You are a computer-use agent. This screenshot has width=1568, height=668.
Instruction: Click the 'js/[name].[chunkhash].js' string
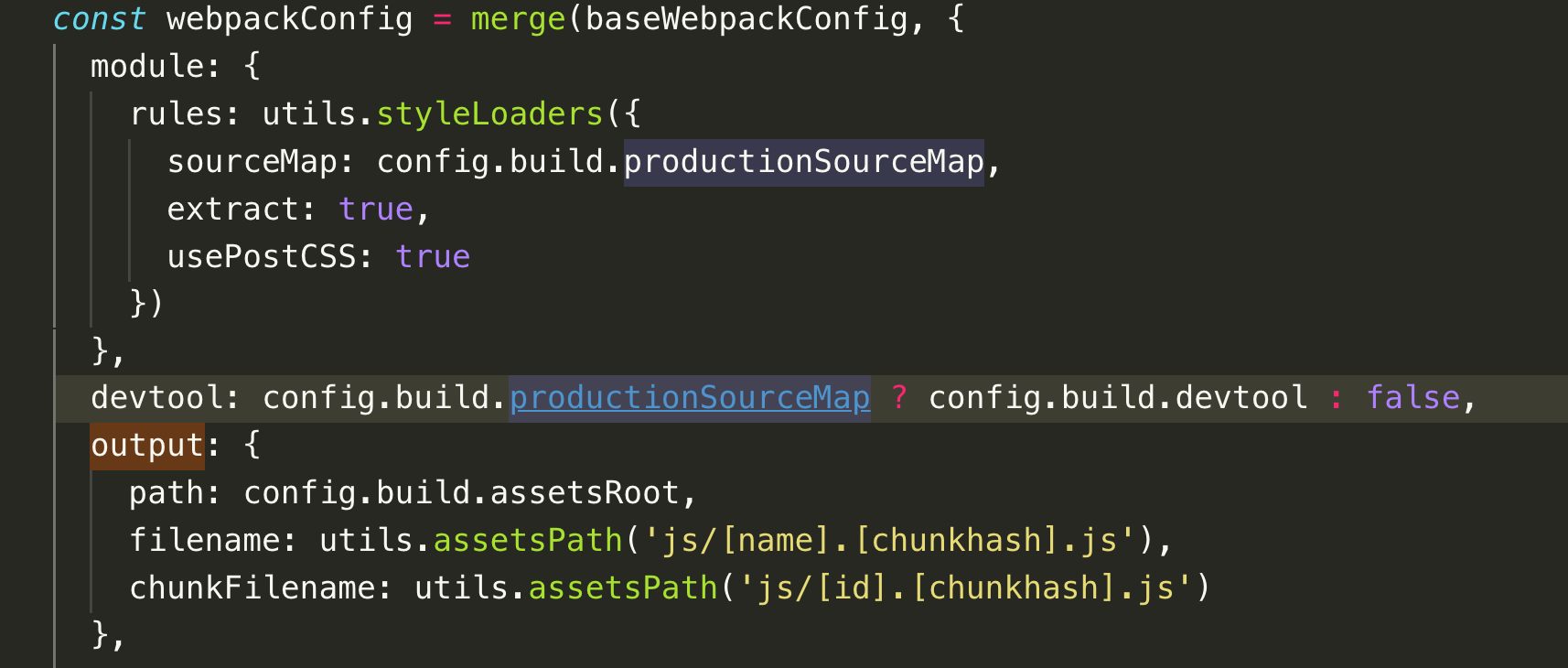point(889,541)
